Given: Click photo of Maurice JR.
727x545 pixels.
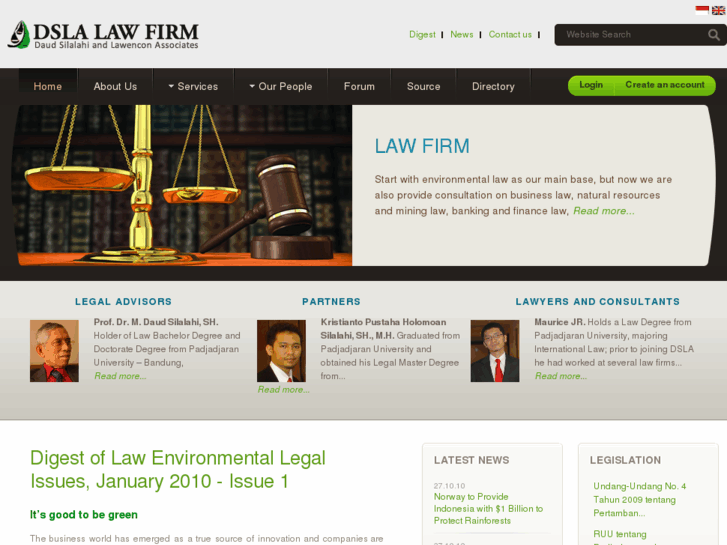Looking at the screenshot, I should [x=495, y=351].
